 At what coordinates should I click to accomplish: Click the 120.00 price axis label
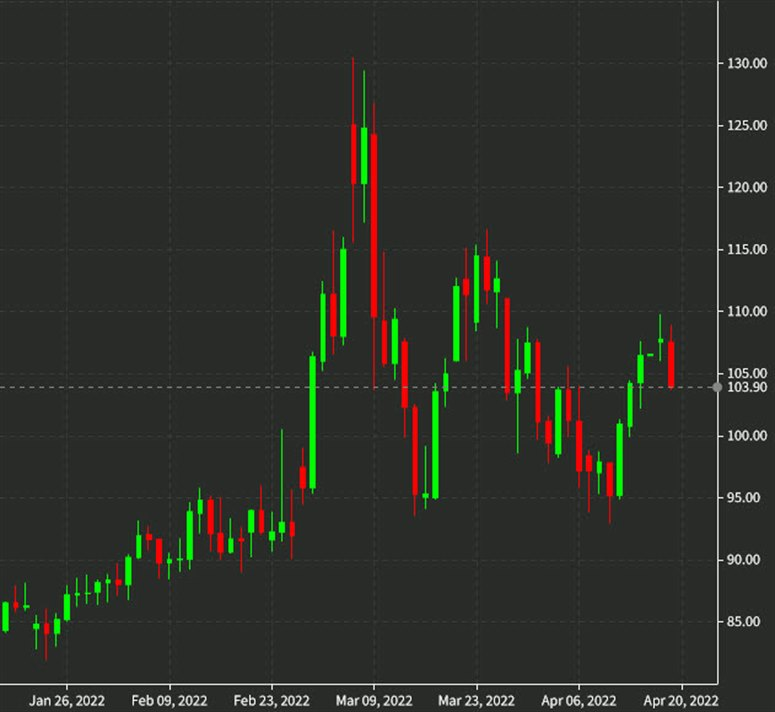coord(747,187)
